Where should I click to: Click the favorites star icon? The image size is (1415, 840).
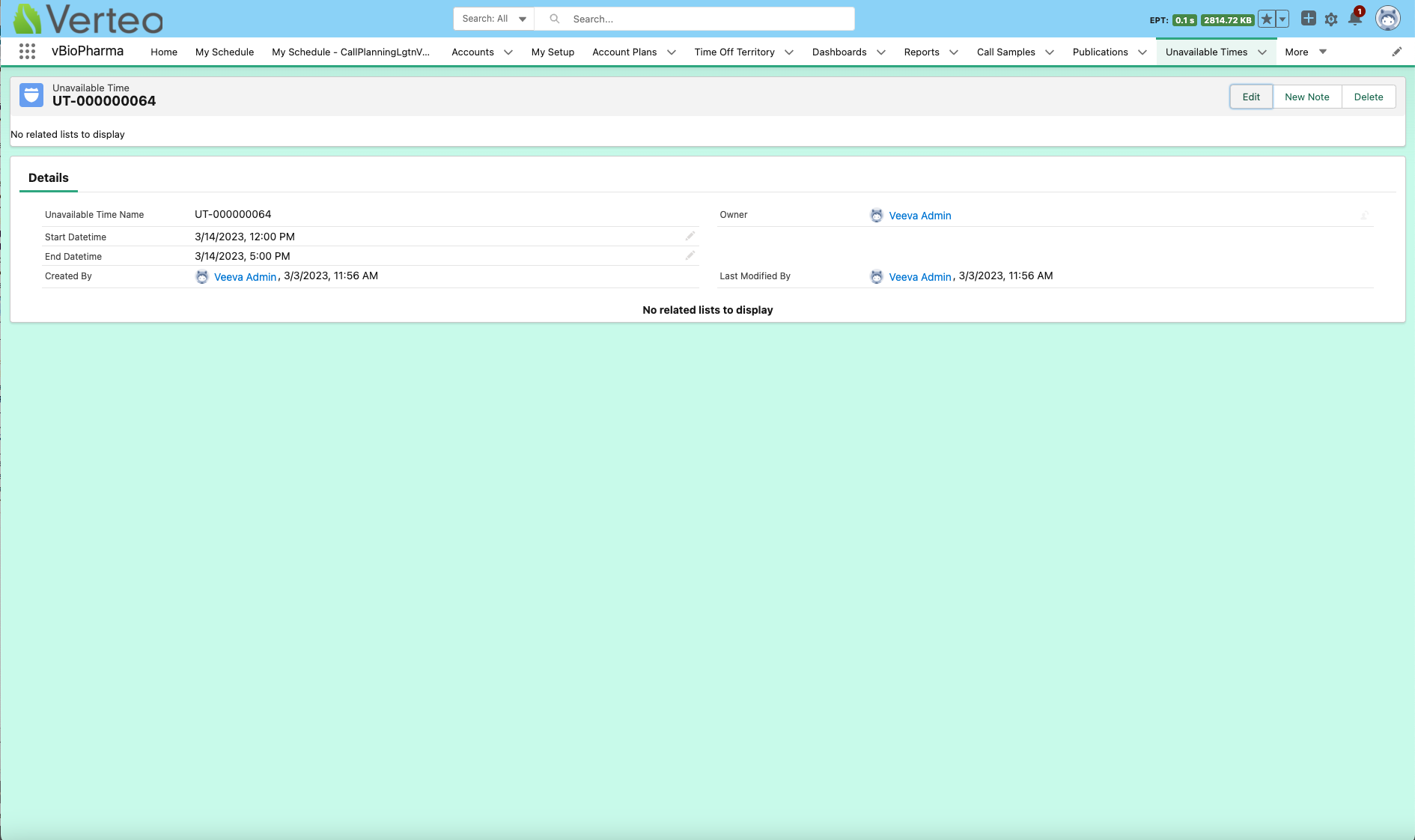tap(1267, 19)
